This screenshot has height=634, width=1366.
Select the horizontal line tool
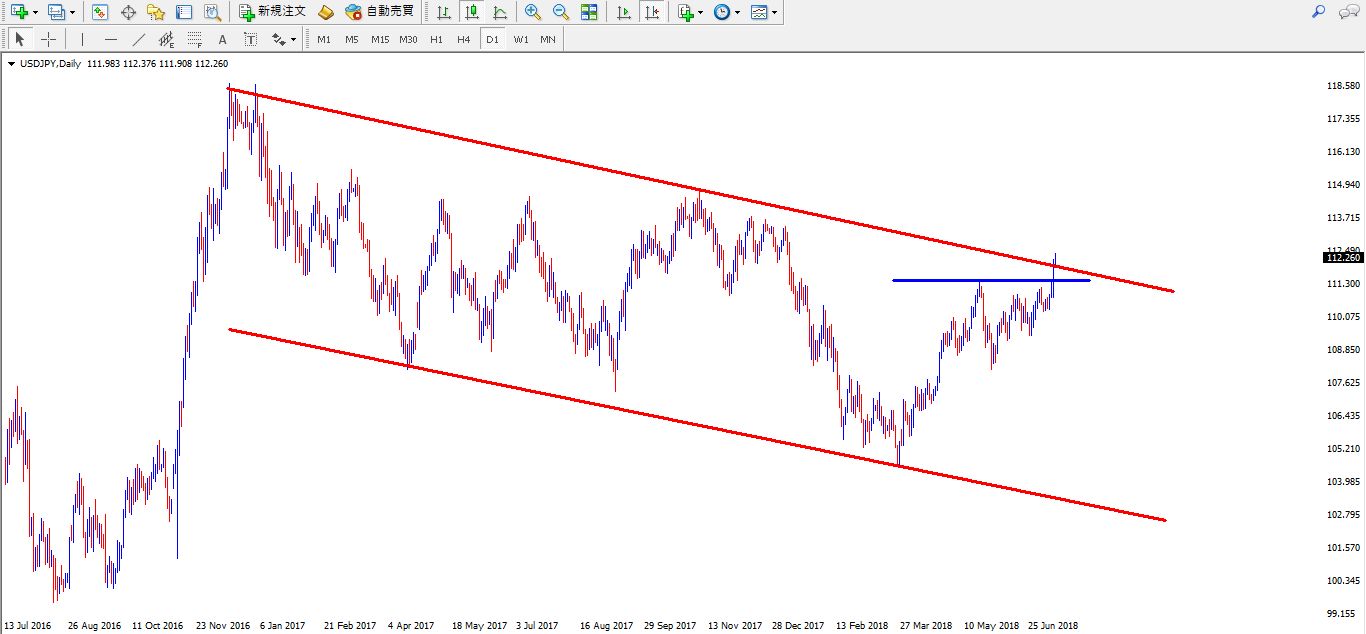pyautogui.click(x=110, y=39)
